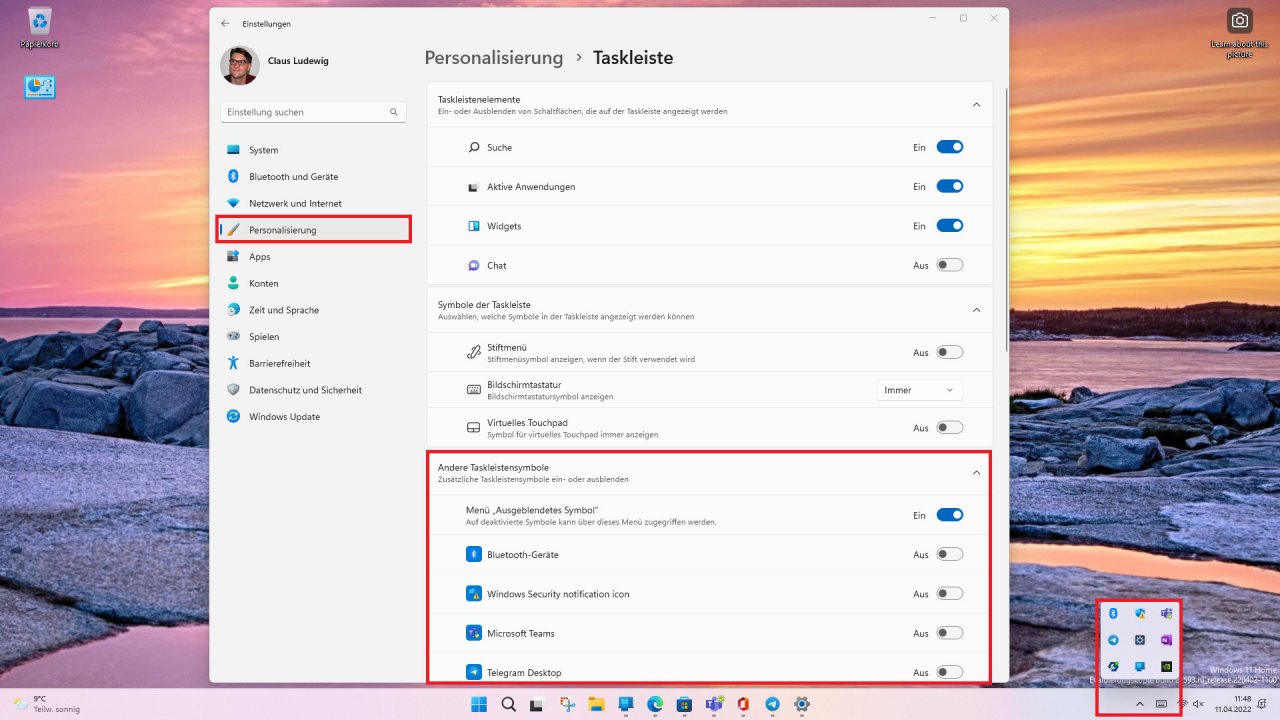The width and height of the screenshot is (1280, 720).
Task: Go to Netzwerk und Internet
Action: pyautogui.click(x=314, y=203)
